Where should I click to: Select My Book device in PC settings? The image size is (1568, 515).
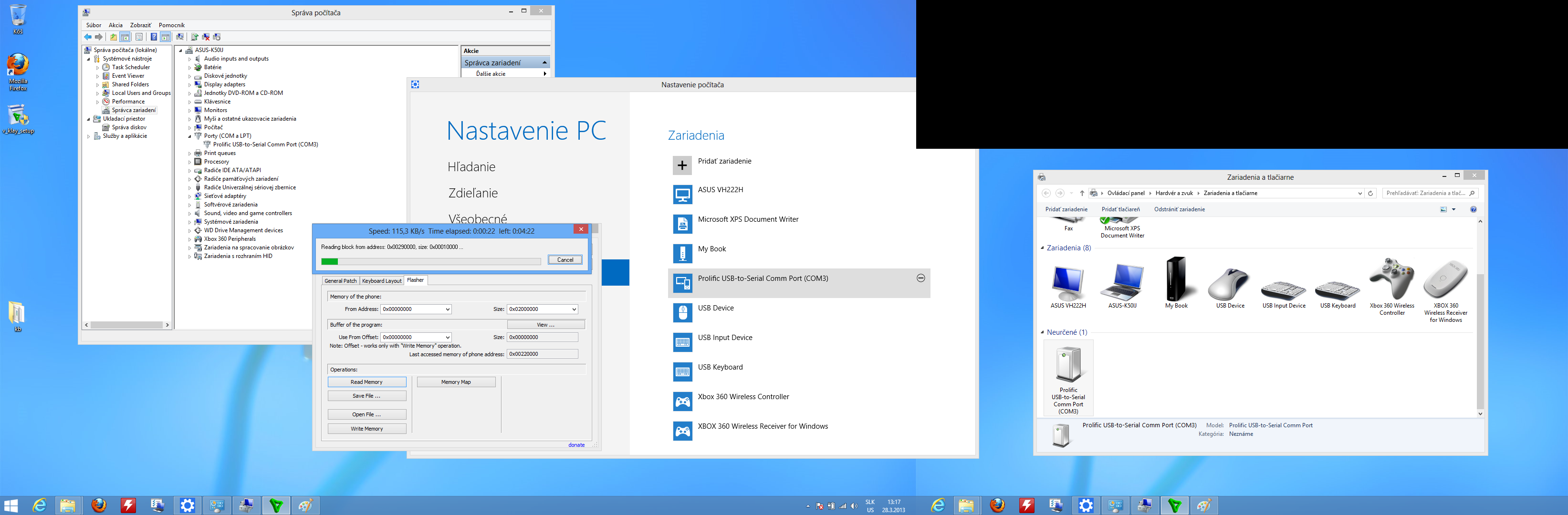[799, 254]
